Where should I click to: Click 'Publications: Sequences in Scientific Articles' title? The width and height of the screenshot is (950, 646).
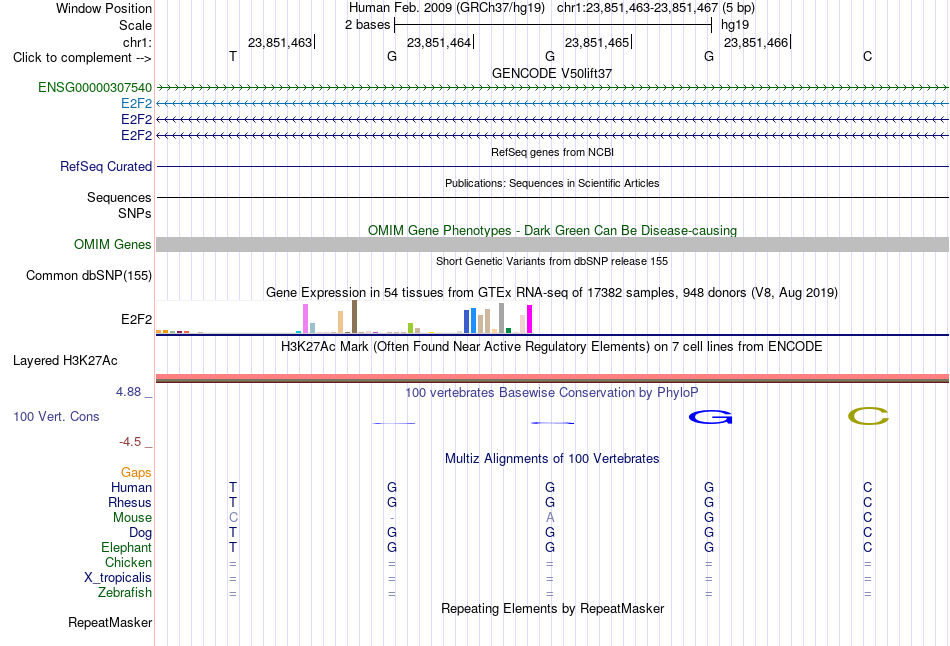[552, 183]
